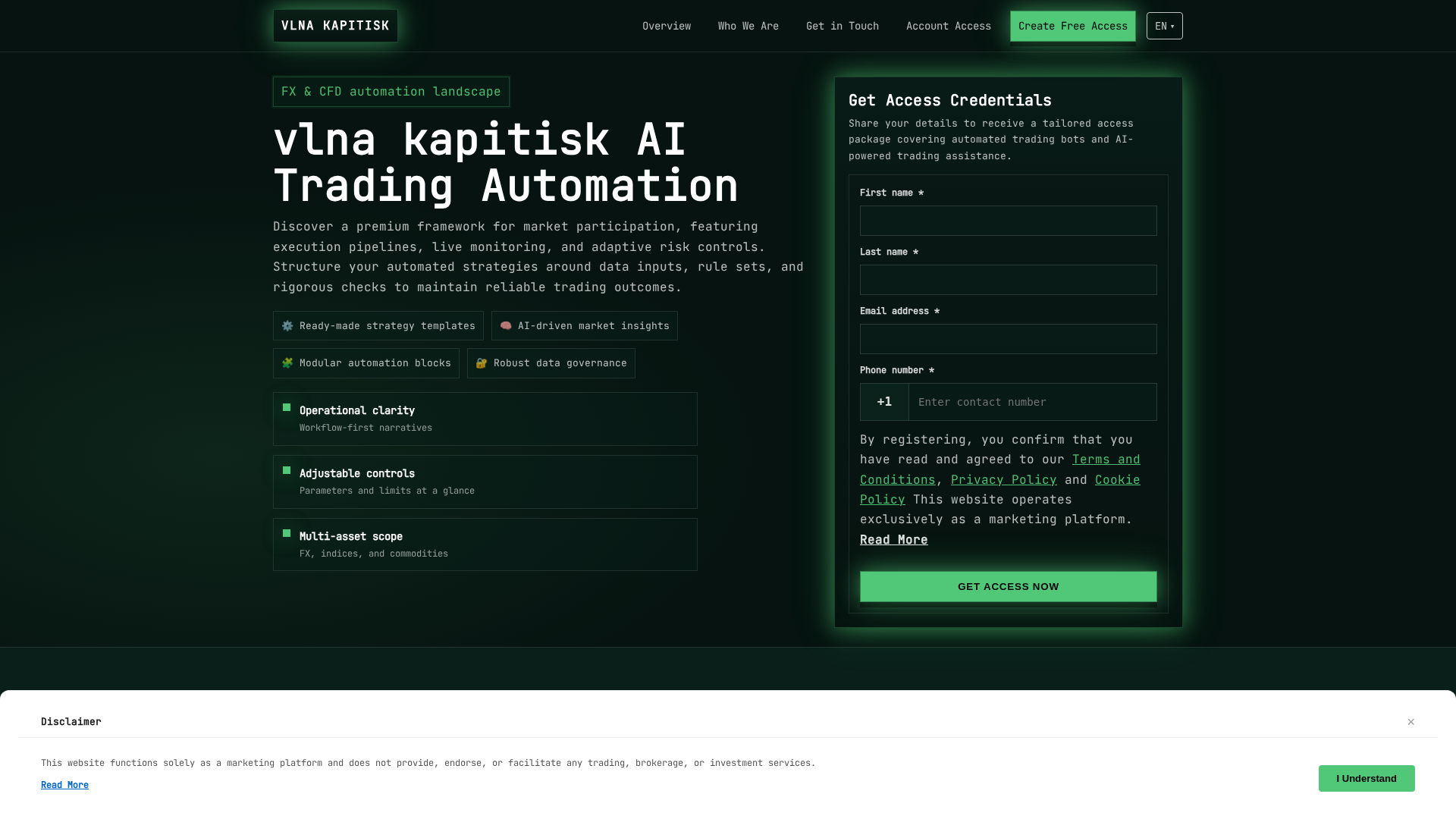Screen dimensions: 1456x819
Task: Open the Overview nav item
Action: point(667,26)
